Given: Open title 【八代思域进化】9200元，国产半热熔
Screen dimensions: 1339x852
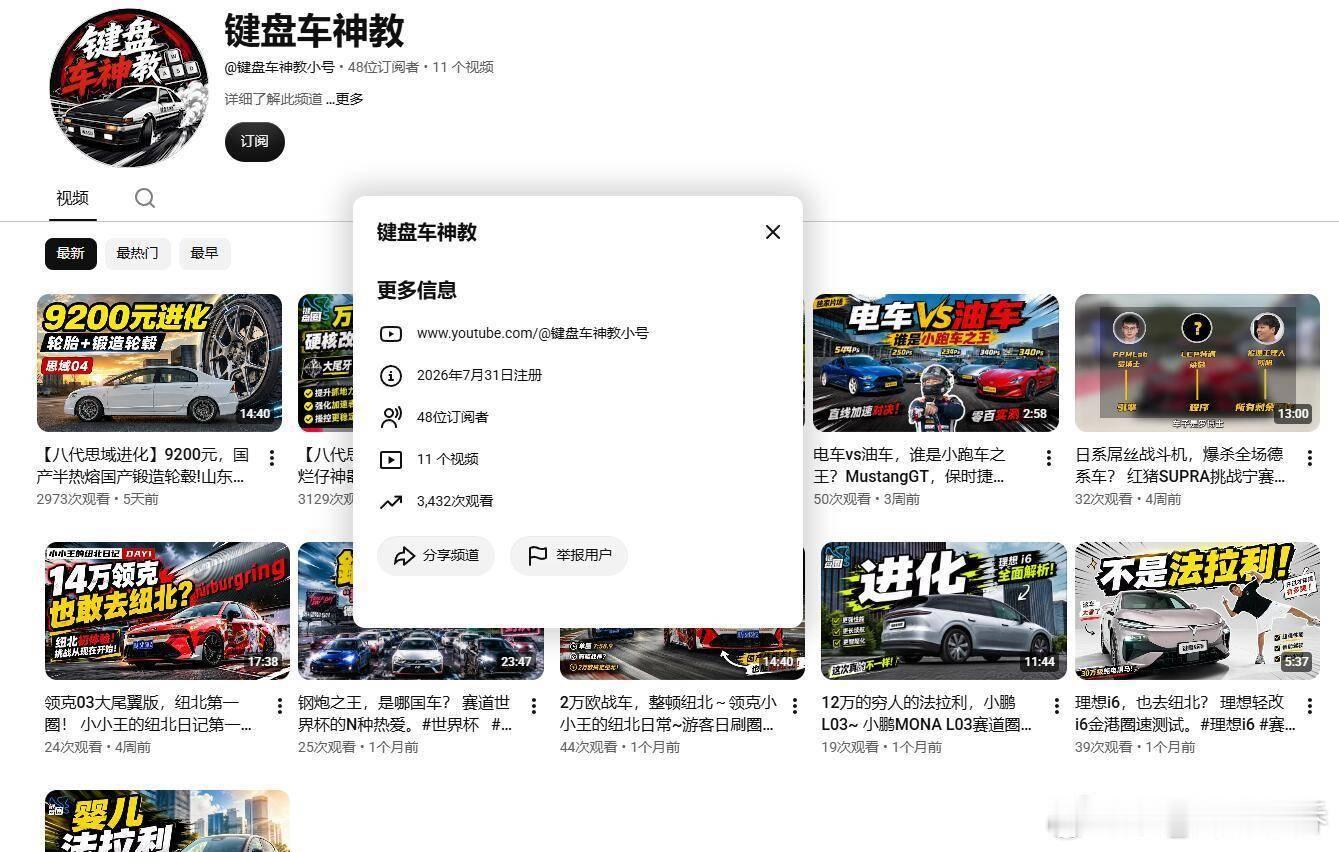Looking at the screenshot, I should pyautogui.click(x=142, y=465).
